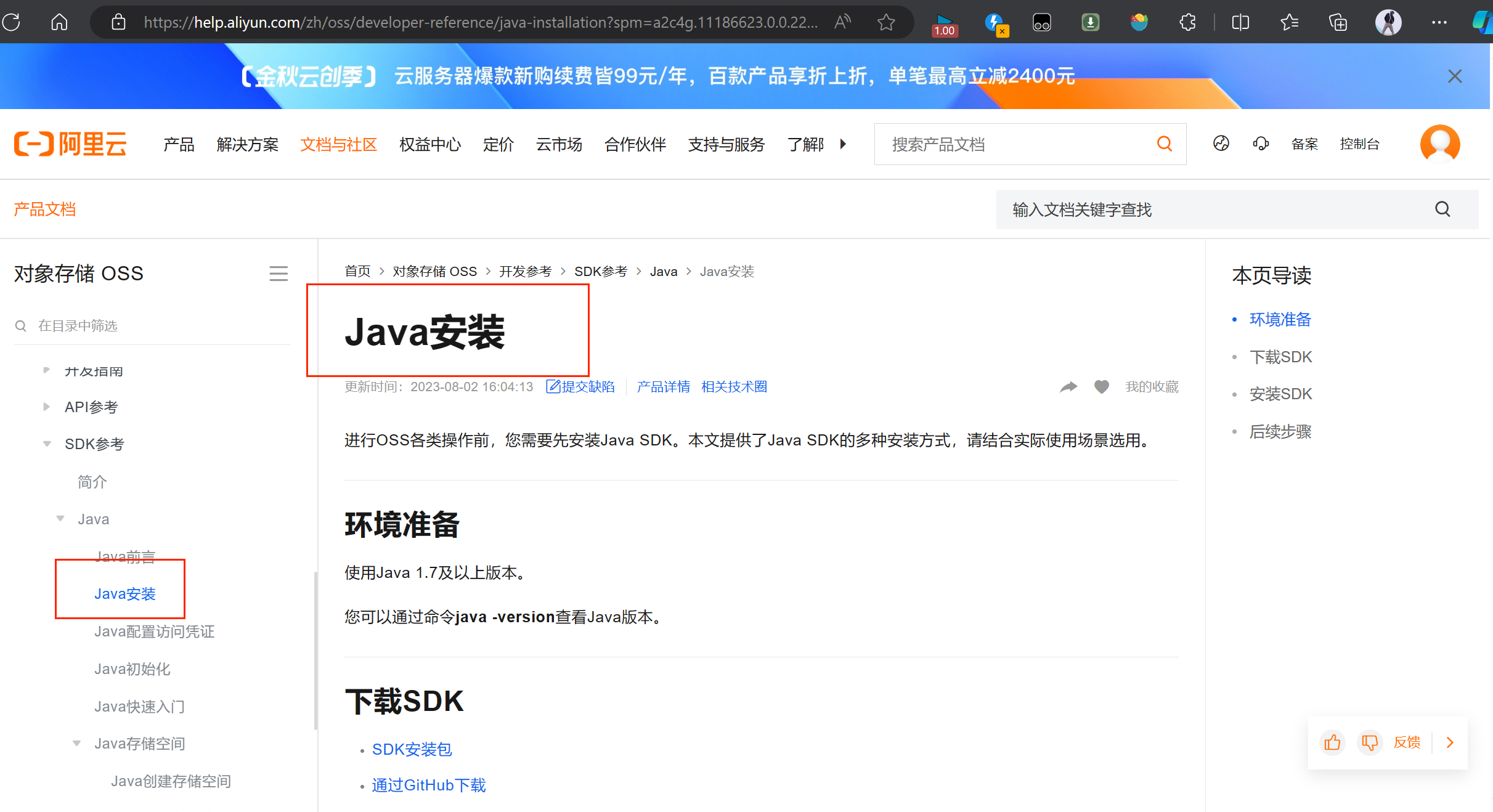Open the green download extension icon
The width and height of the screenshot is (1493, 812).
[1090, 23]
